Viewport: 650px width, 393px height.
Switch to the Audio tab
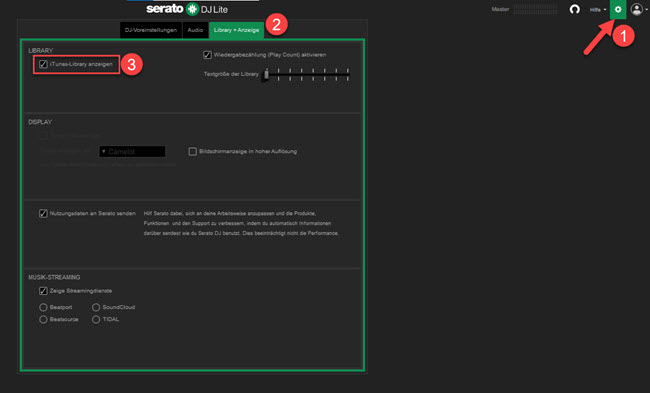pyautogui.click(x=195, y=30)
